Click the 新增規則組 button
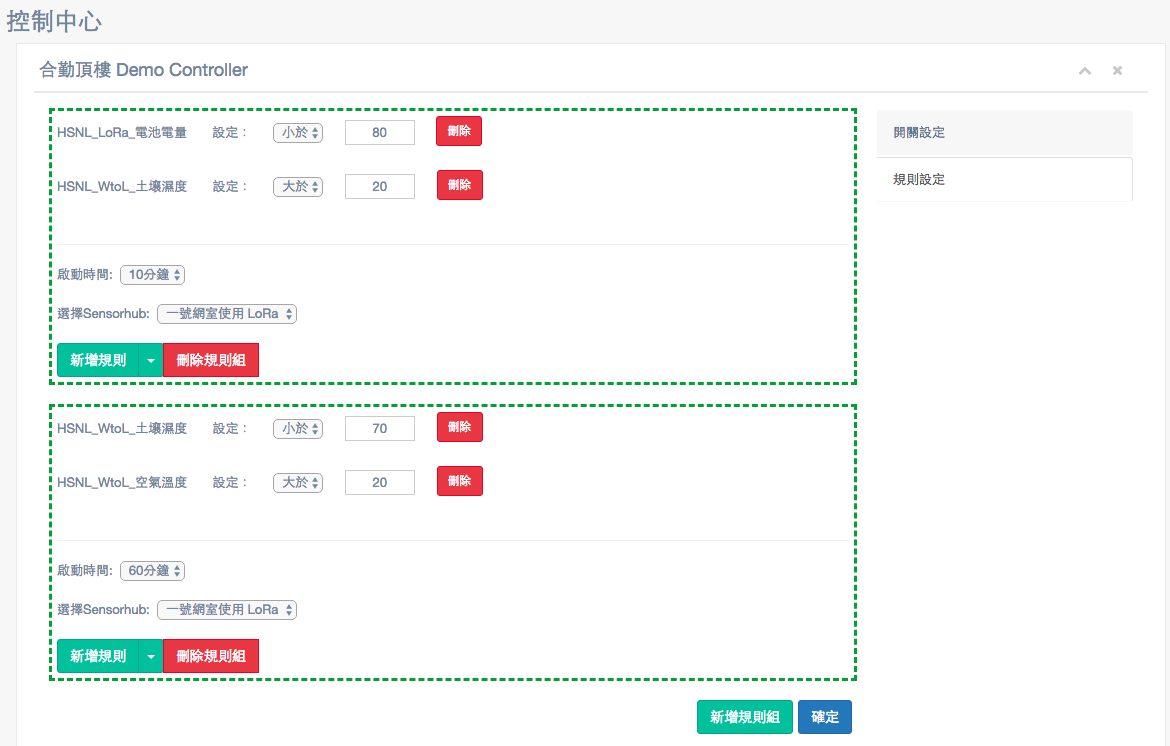Screen dimensions: 1170x746 click(x=744, y=717)
